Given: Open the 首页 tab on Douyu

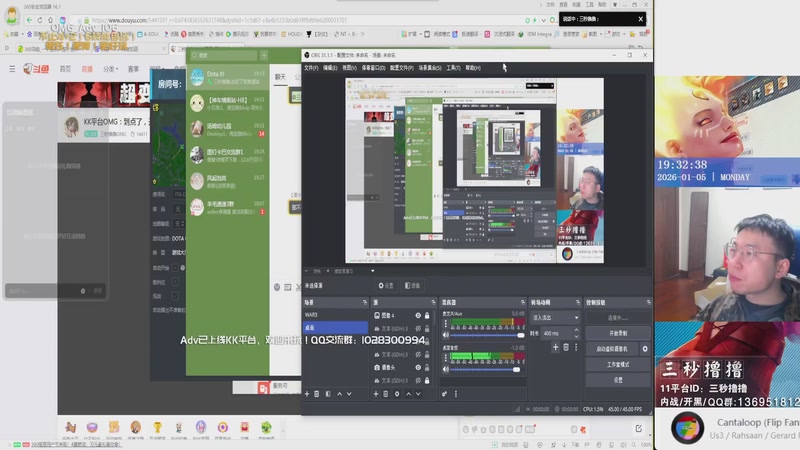Looking at the screenshot, I should click(x=65, y=69).
